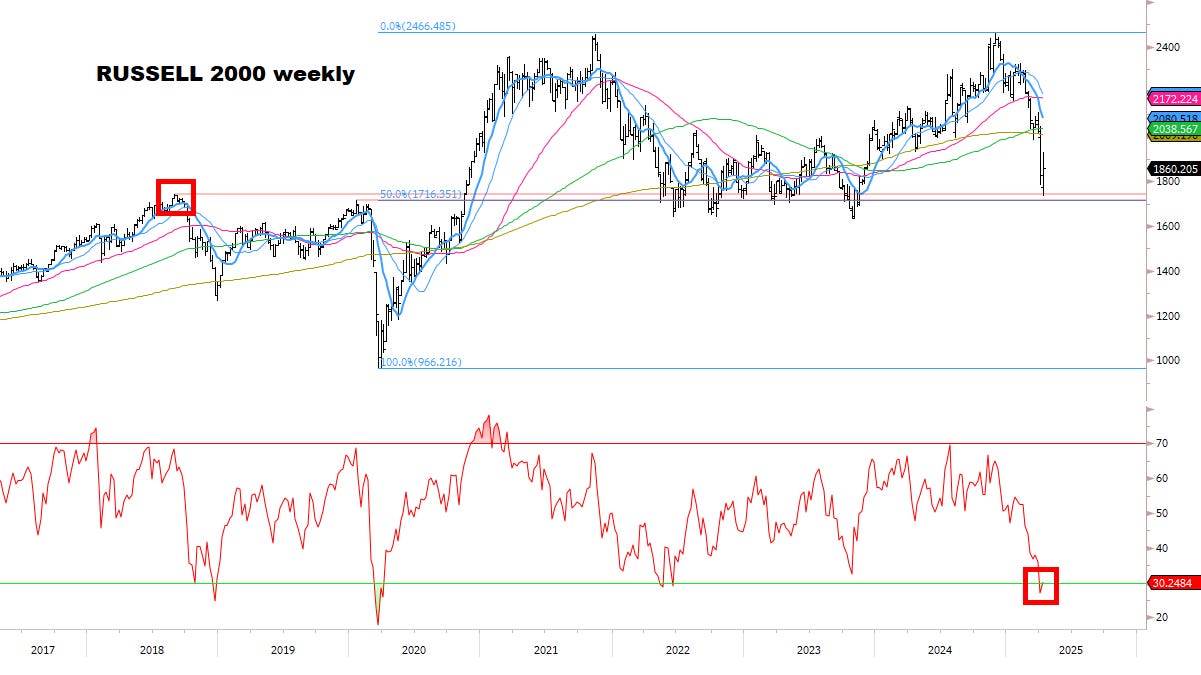Click the 1000 price axis label
This screenshot has width=1201, height=675.
click(1166, 361)
